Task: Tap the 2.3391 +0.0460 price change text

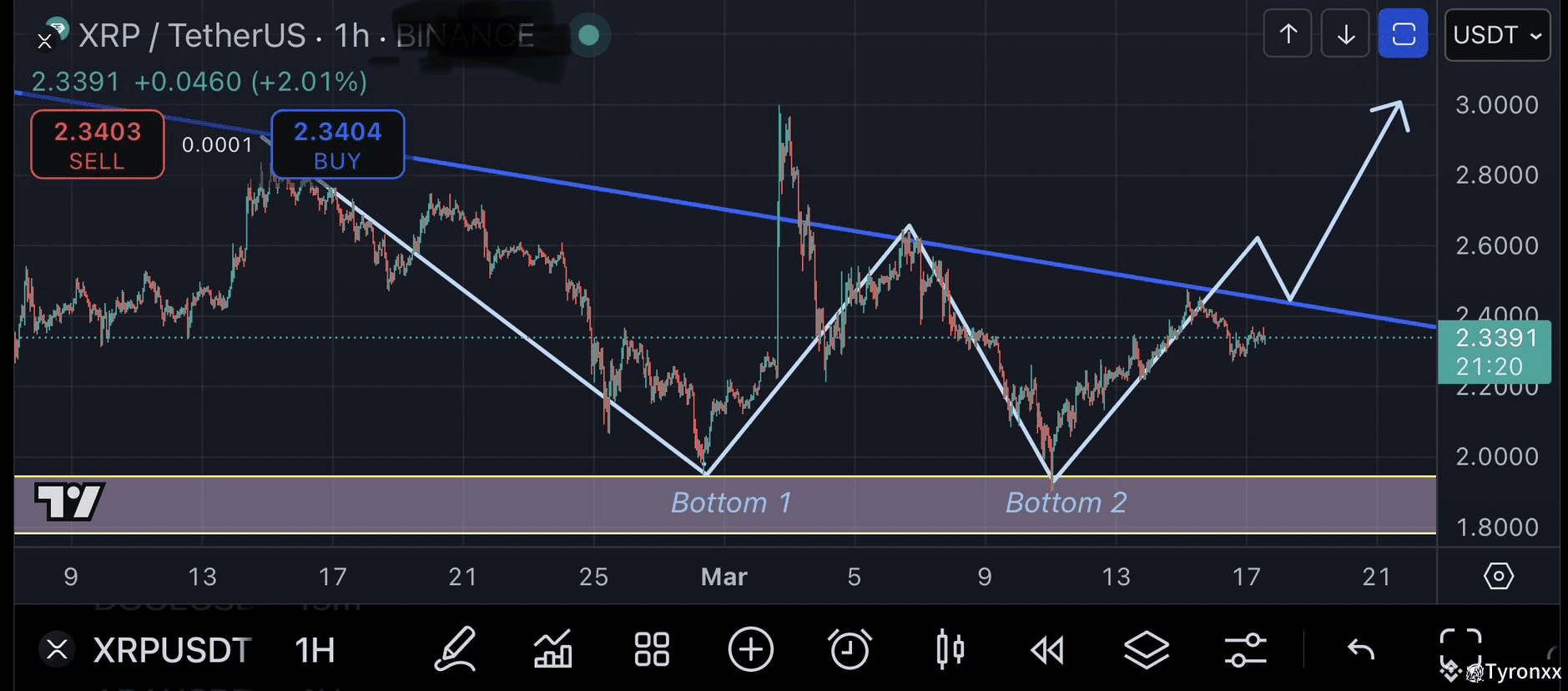Action: (x=199, y=82)
